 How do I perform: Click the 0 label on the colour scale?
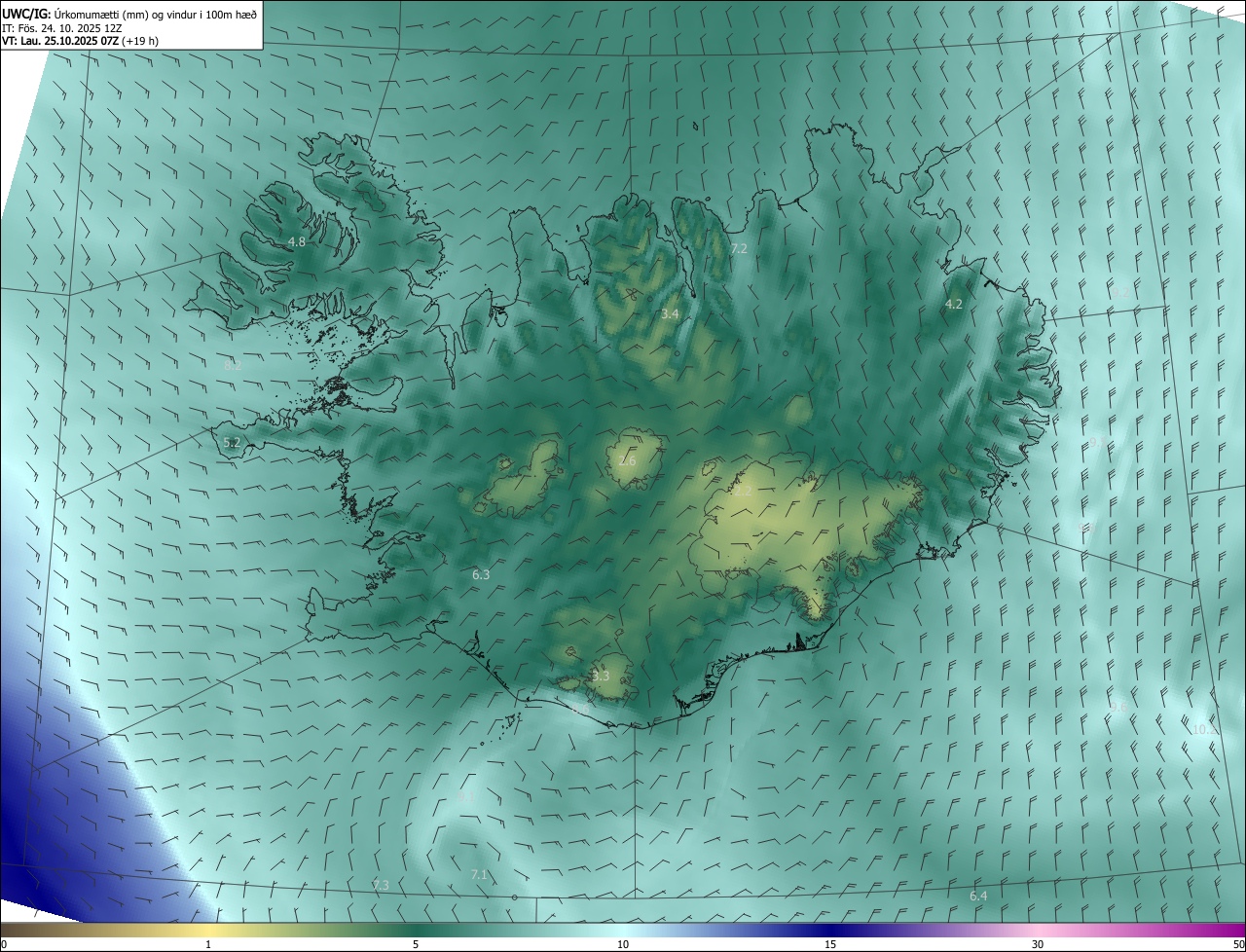(4, 945)
